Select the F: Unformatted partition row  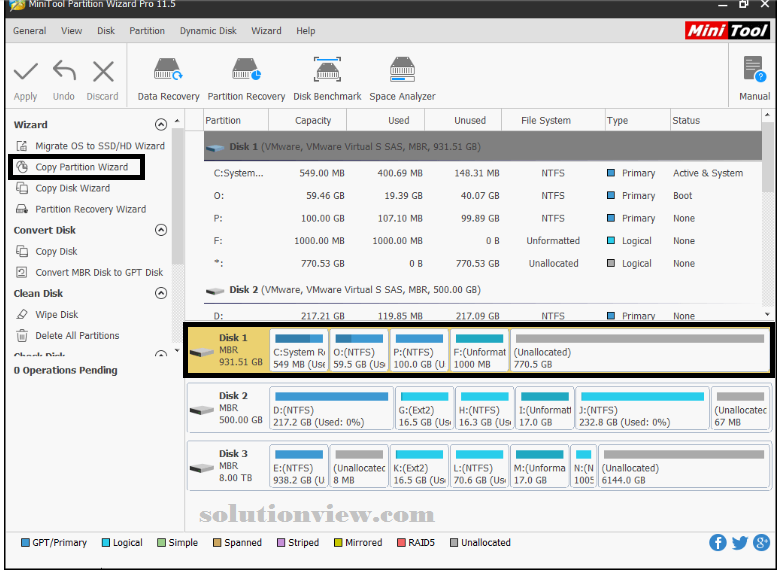[483, 241]
